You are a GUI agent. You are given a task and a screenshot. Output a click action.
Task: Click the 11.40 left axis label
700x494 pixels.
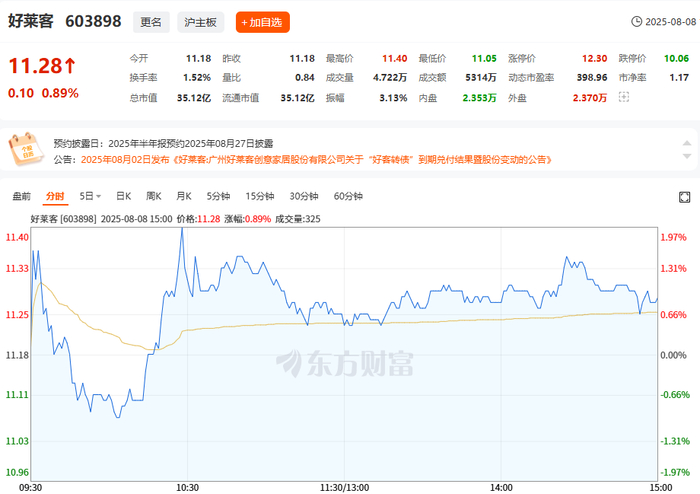pyautogui.click(x=17, y=237)
